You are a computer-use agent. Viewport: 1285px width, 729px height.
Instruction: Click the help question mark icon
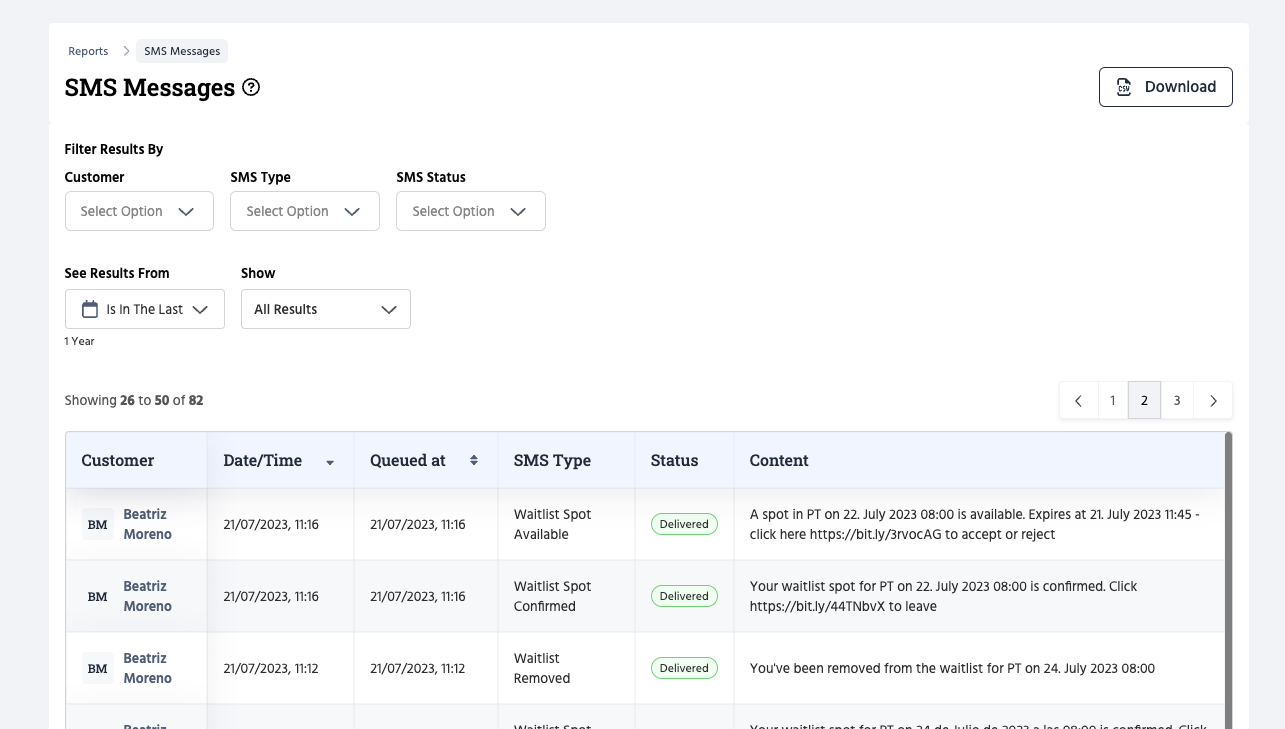[x=251, y=87]
